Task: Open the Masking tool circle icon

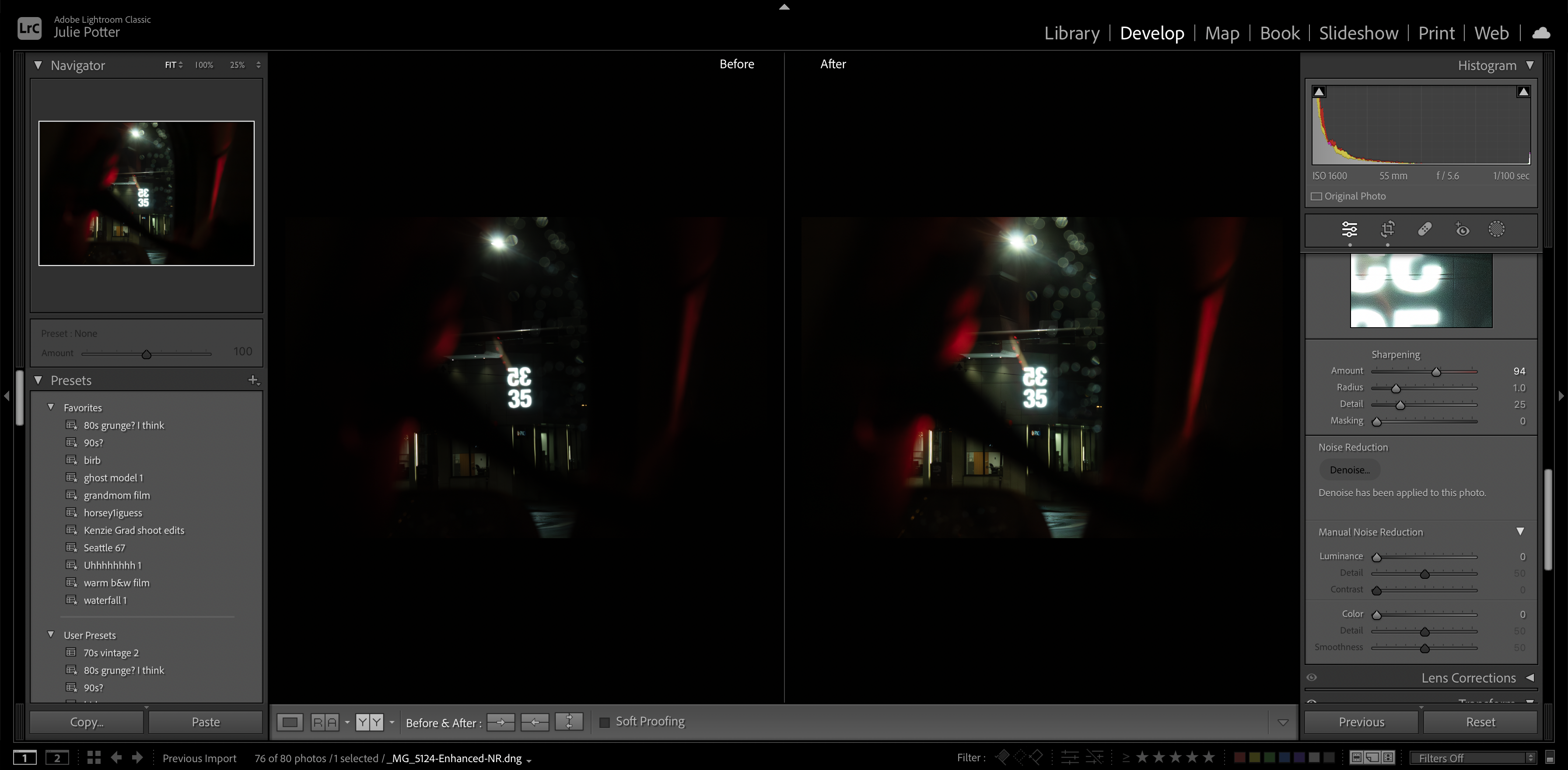Action: 1496,230
